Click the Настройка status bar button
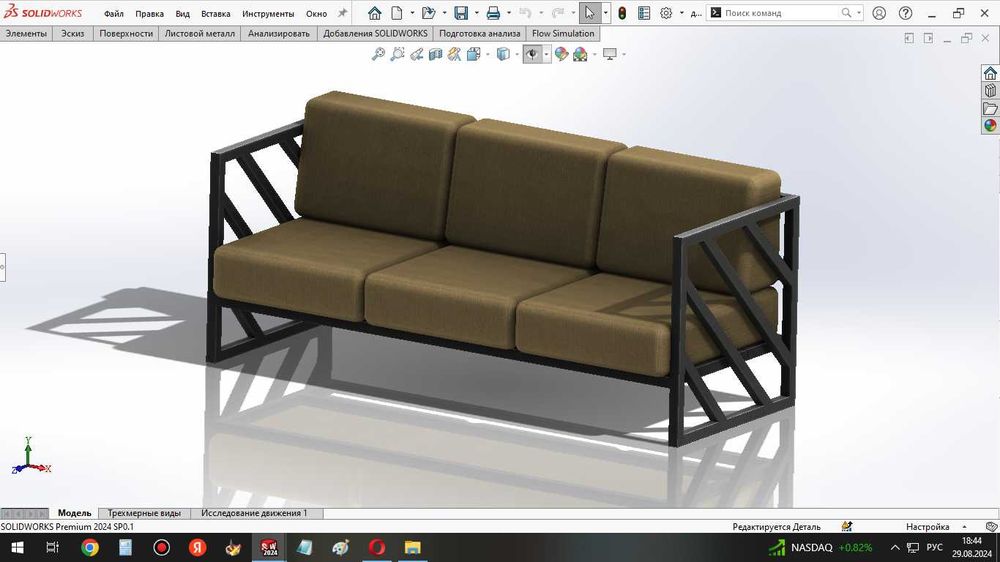 coord(927,527)
